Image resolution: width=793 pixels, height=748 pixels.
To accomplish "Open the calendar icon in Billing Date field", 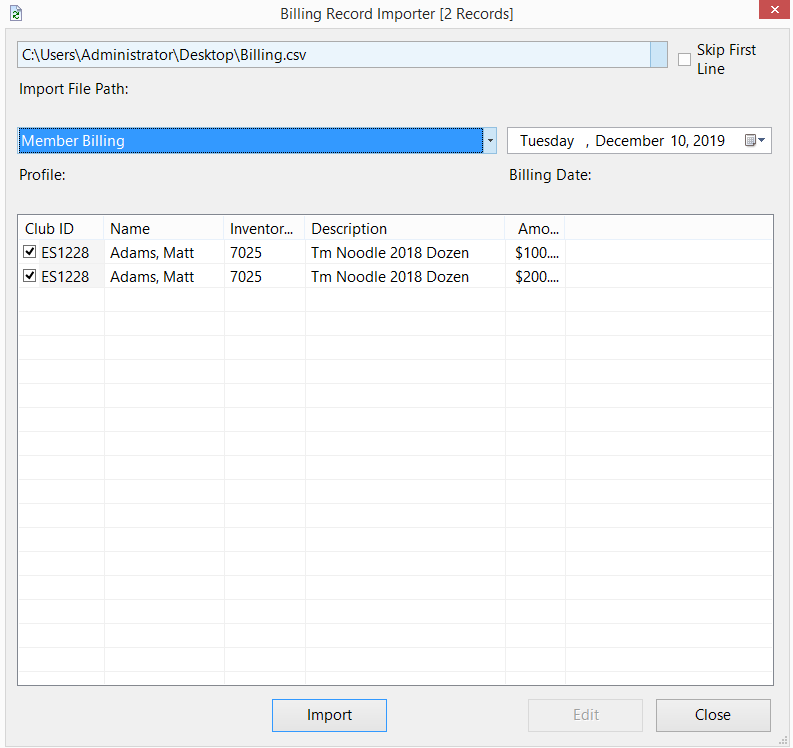I will (x=755, y=141).
